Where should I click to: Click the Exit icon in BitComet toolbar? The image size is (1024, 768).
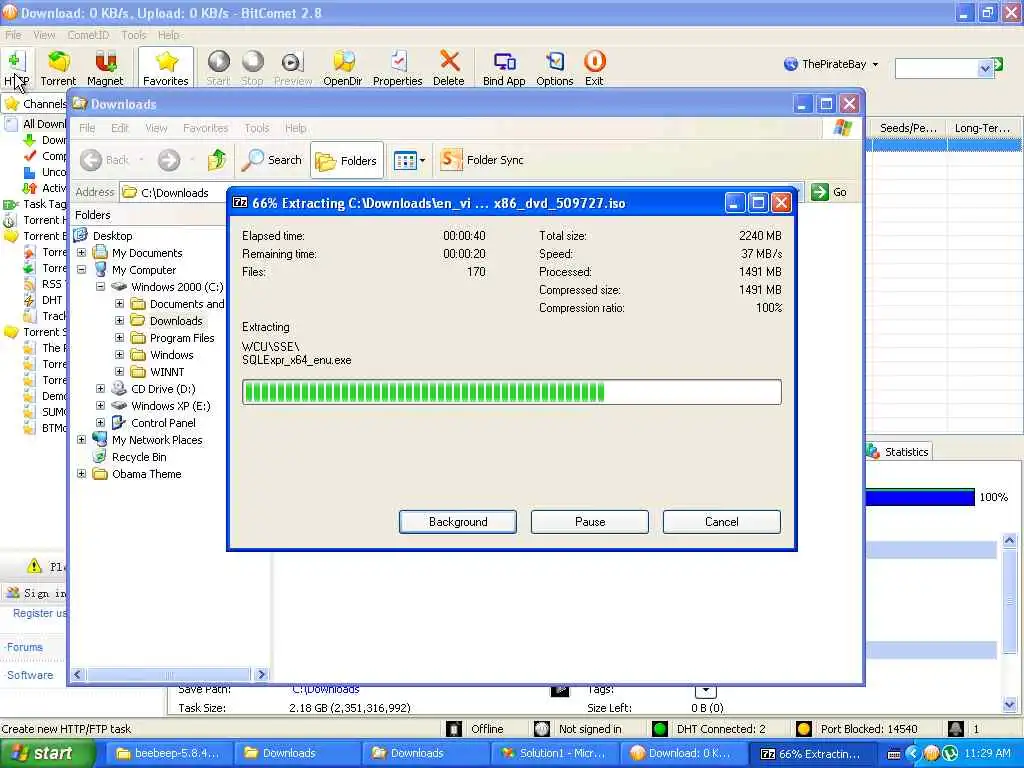point(594,68)
